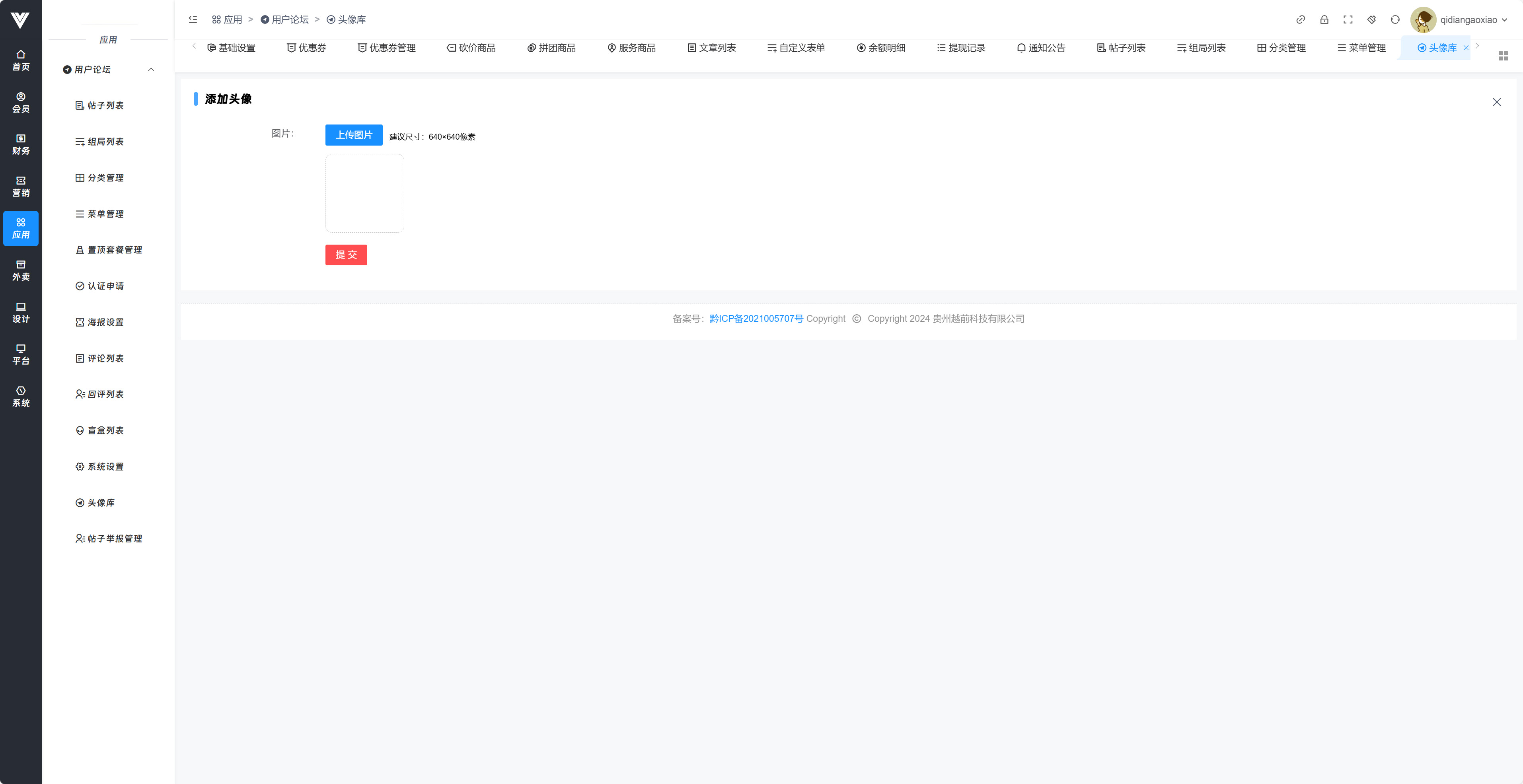Open the 首页 home sidebar icon
1523x784 pixels.
pyautogui.click(x=21, y=60)
